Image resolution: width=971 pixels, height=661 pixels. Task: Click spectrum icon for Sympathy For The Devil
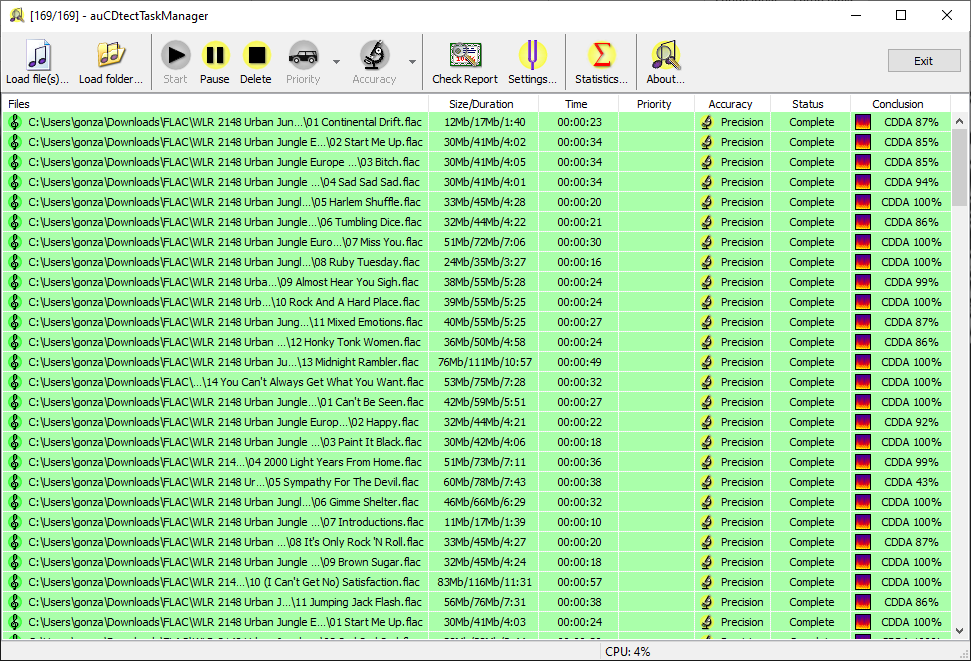(863, 482)
